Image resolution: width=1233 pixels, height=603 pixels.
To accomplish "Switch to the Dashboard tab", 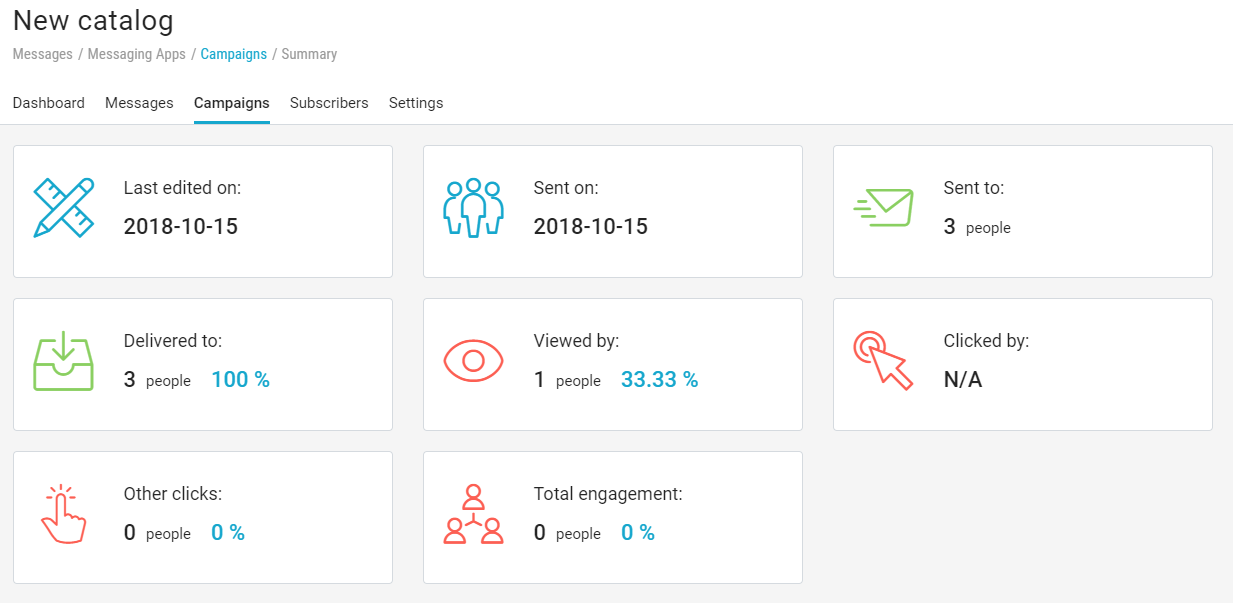I will point(48,103).
